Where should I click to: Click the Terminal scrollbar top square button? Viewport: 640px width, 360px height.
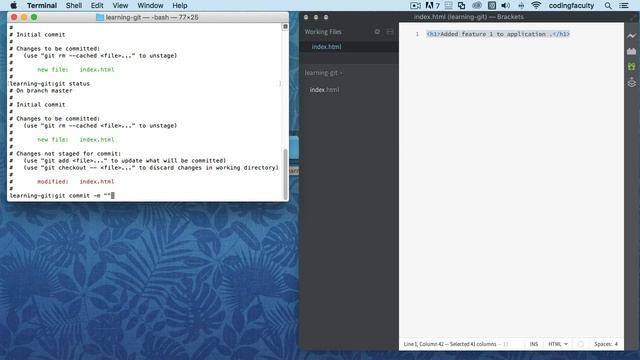(285, 27)
